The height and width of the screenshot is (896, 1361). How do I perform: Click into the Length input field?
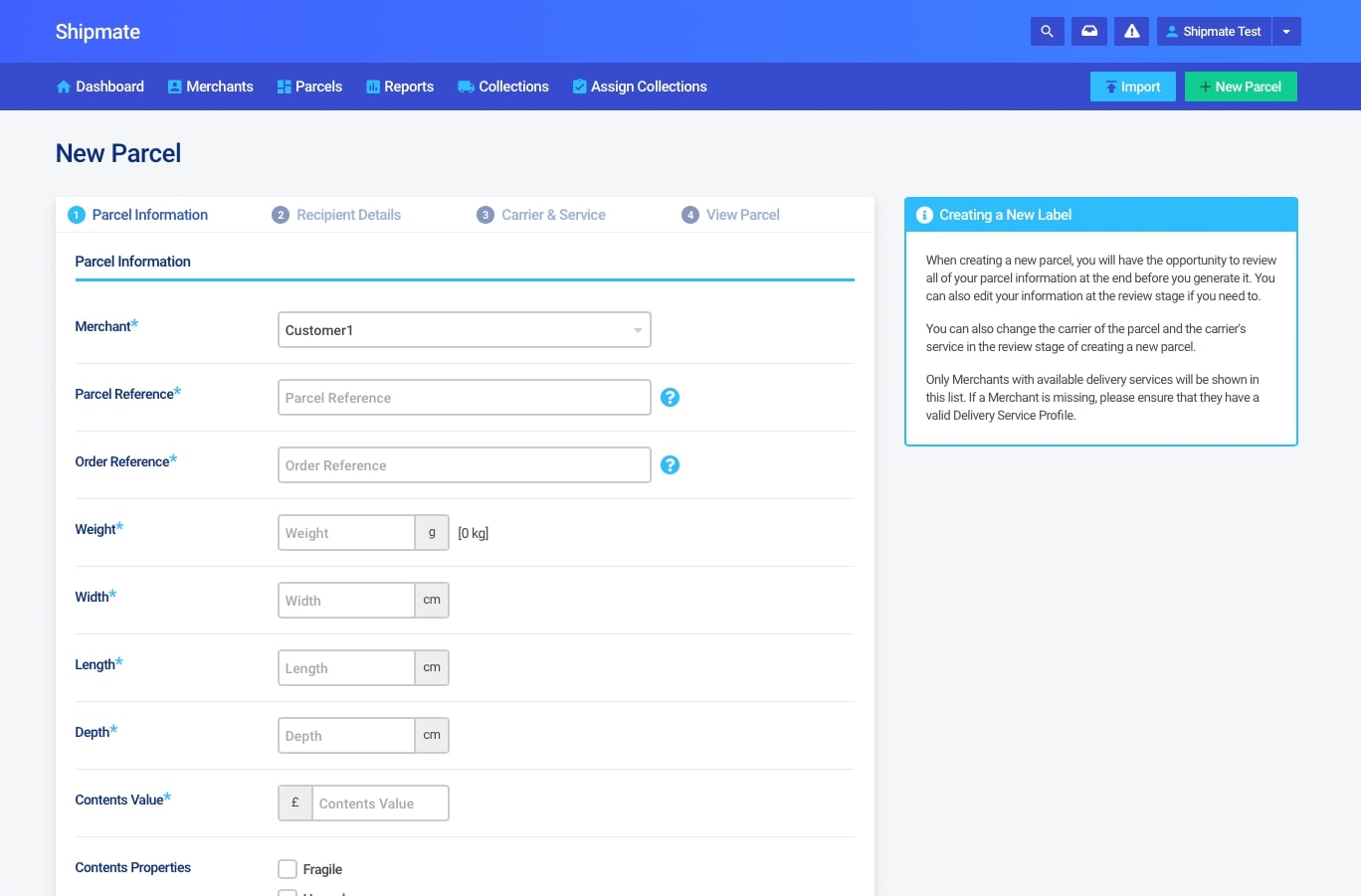pyautogui.click(x=346, y=668)
